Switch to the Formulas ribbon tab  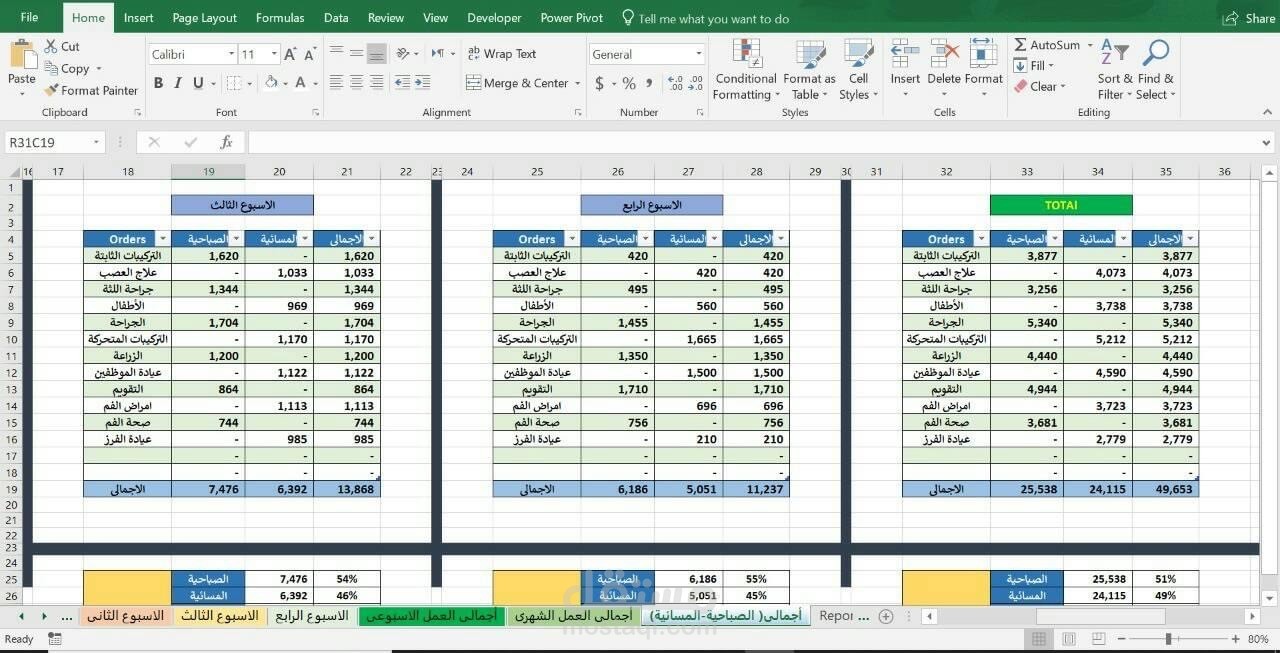coord(280,17)
